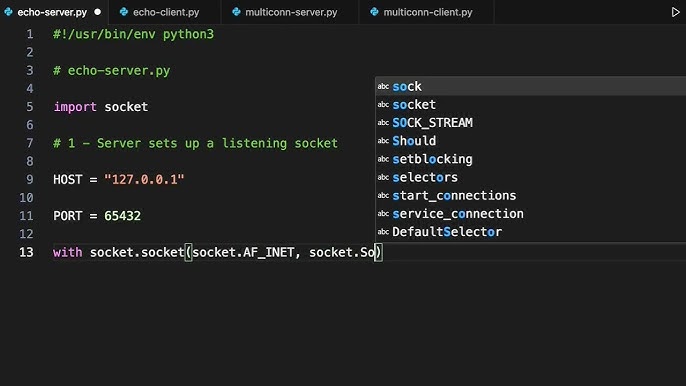Pick setblocking from suggestion list
Screen dimensions: 686x386
click(531, 159)
